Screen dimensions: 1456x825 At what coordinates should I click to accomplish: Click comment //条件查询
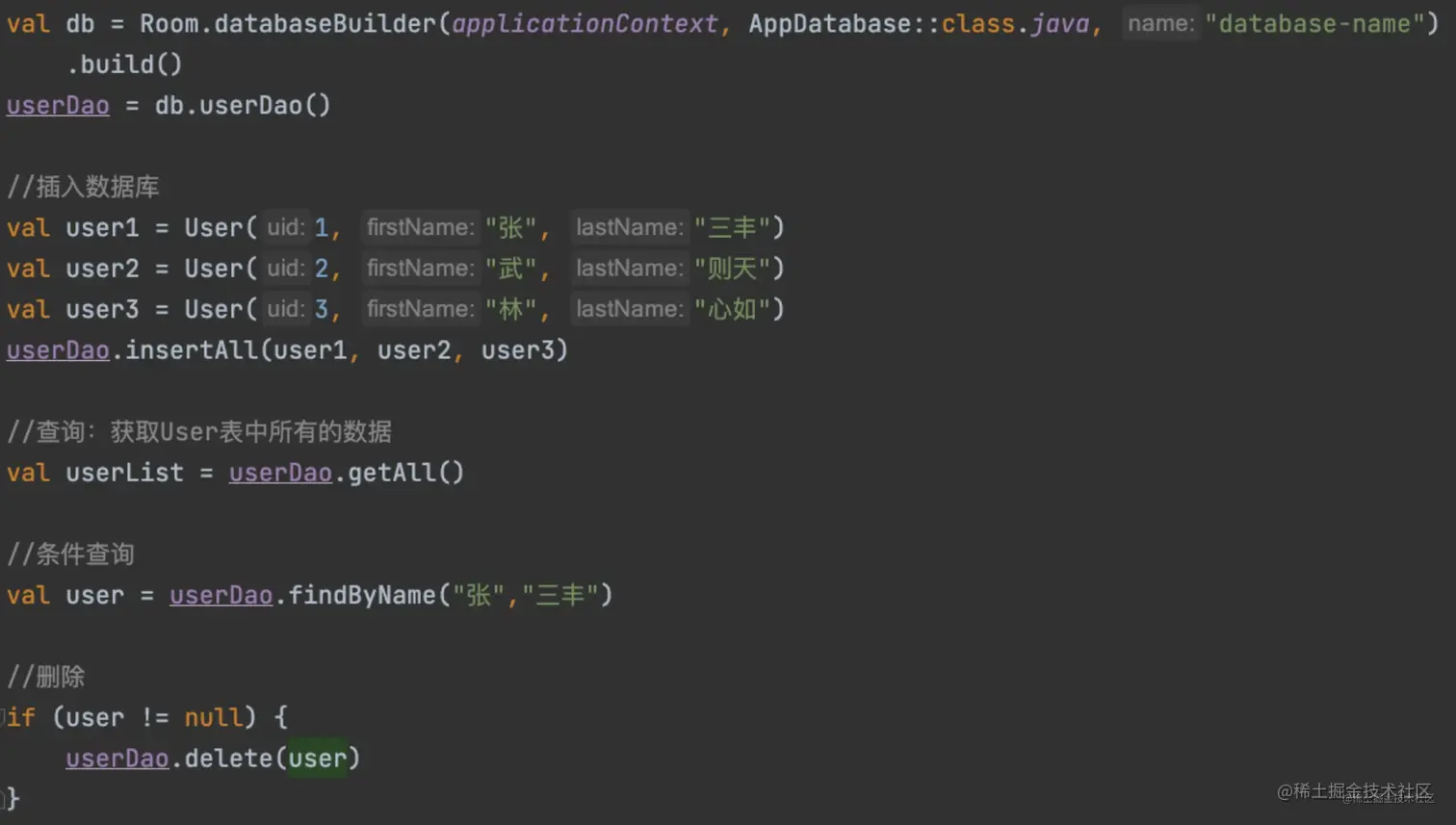click(x=70, y=554)
